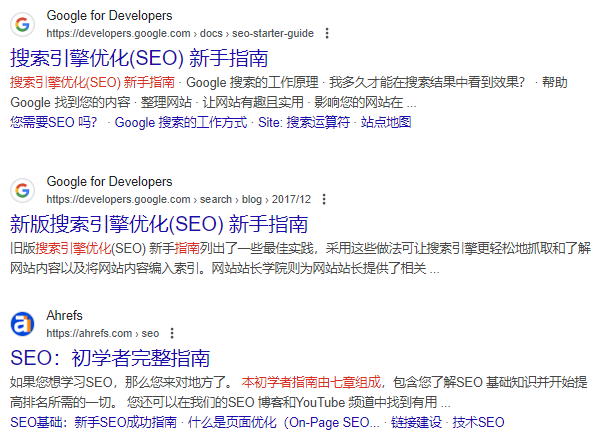Open the result titled 新版搜索引擎优化(SEO) 新手指南
The height and width of the screenshot is (441, 609).
(159, 224)
